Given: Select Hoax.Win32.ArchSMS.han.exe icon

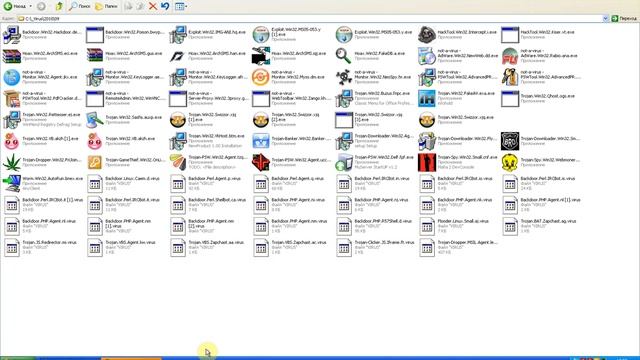Looking at the screenshot, I should 178,56.
